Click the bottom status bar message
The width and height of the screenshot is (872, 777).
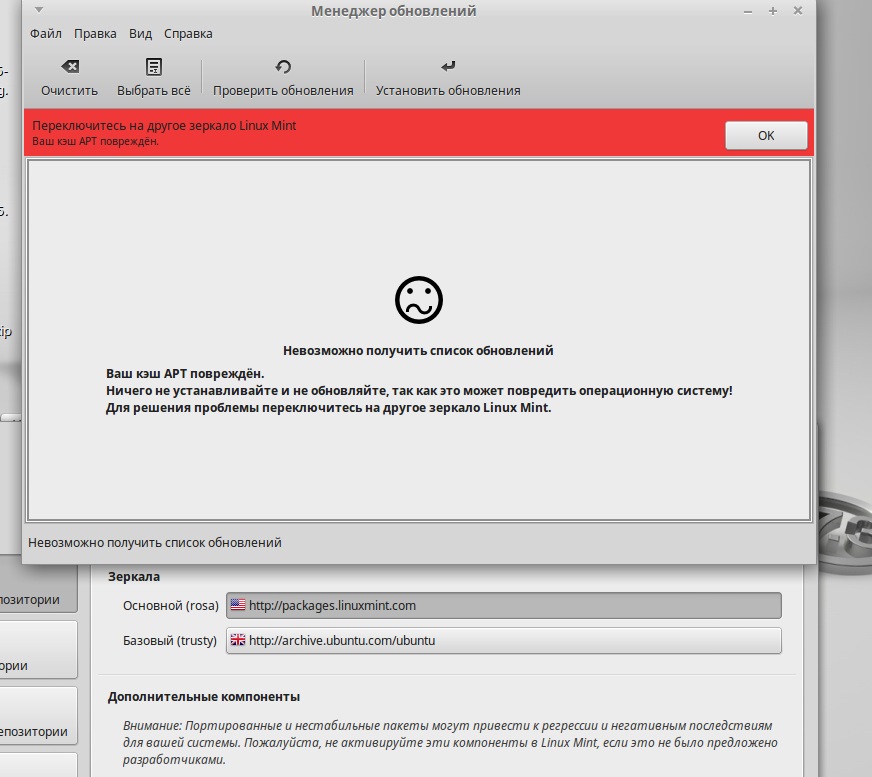click(155, 543)
